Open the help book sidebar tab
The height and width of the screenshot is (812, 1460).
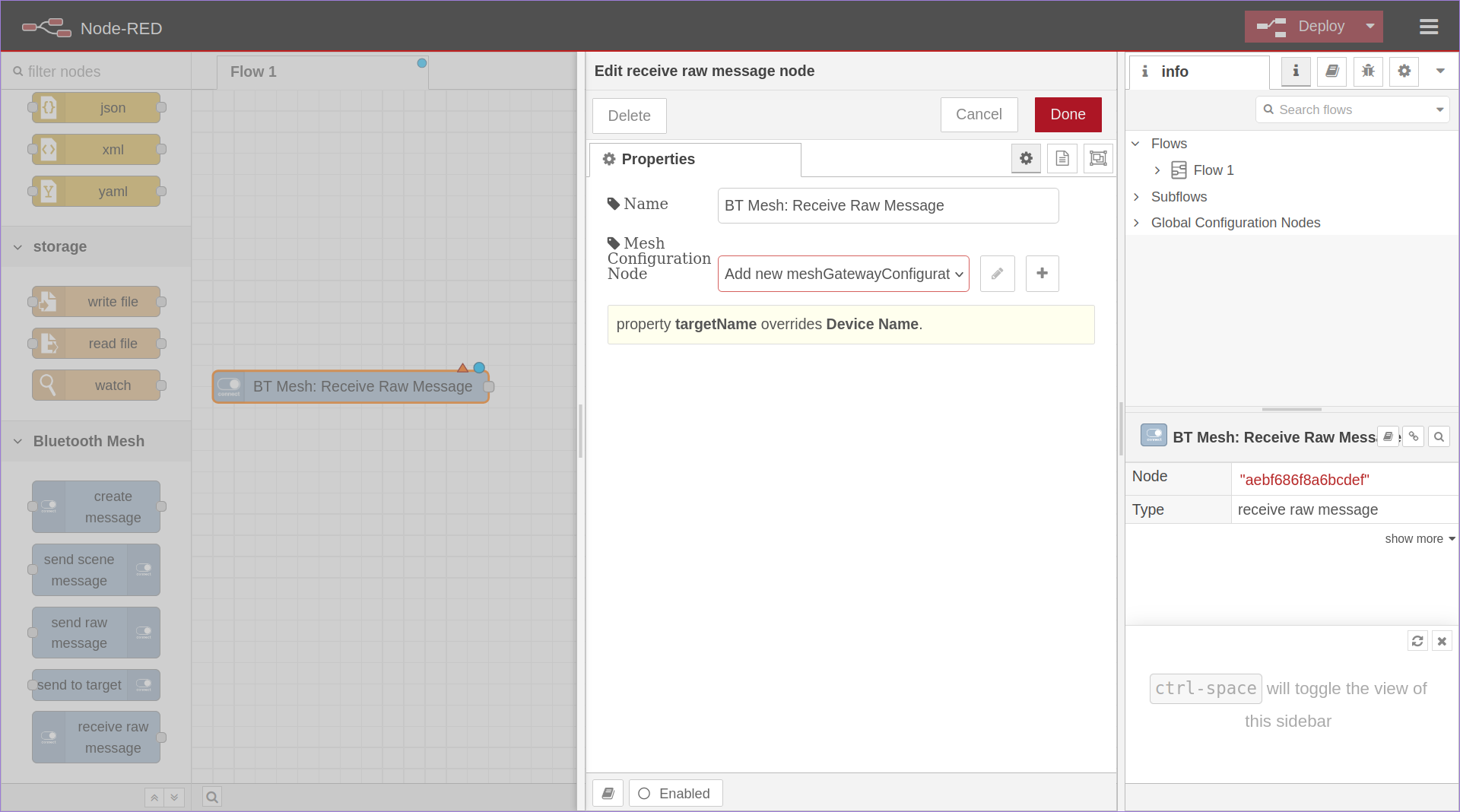pos(1331,71)
